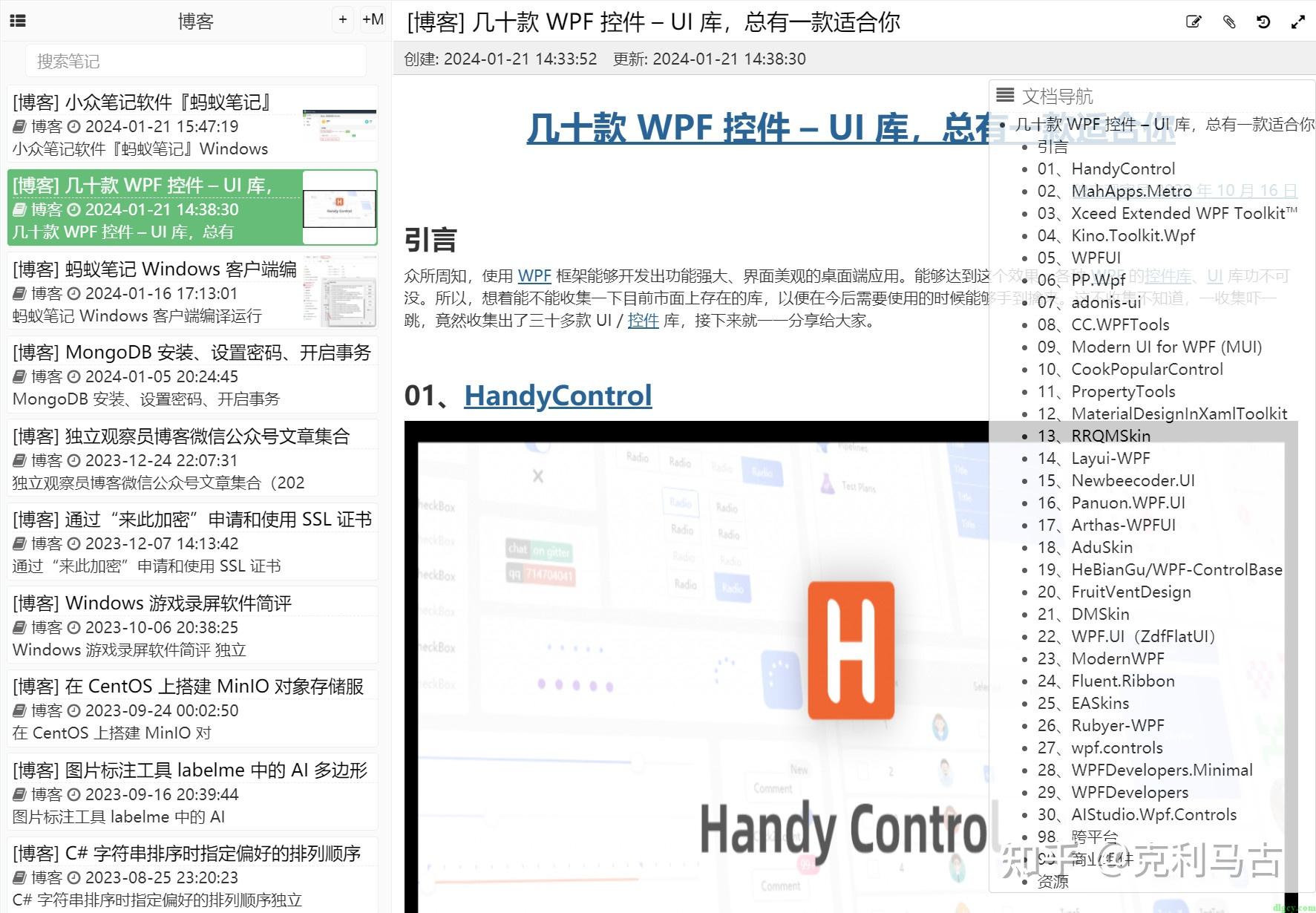Open the note history icon
This screenshot has width=1316, height=913.
pos(1263,22)
